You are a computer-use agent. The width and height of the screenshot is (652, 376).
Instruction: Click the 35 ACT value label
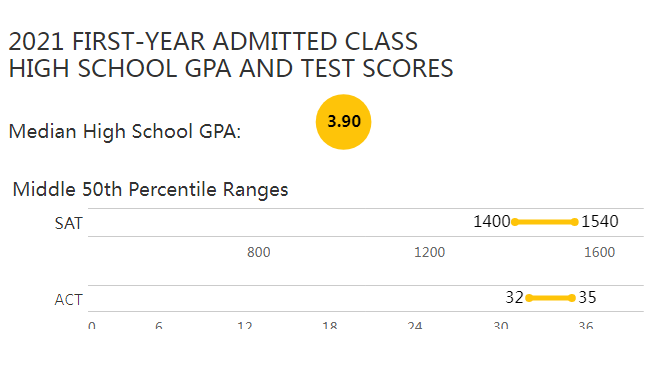click(x=588, y=297)
